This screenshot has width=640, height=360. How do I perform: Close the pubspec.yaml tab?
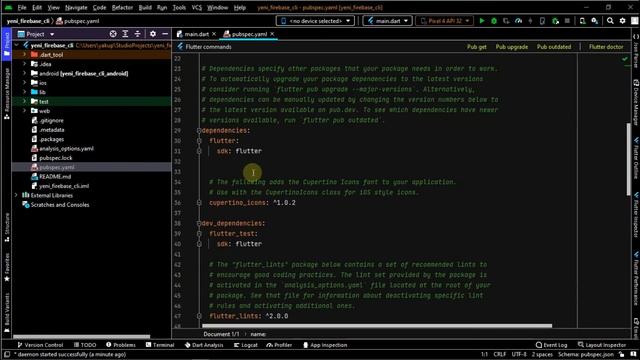click(x=272, y=34)
